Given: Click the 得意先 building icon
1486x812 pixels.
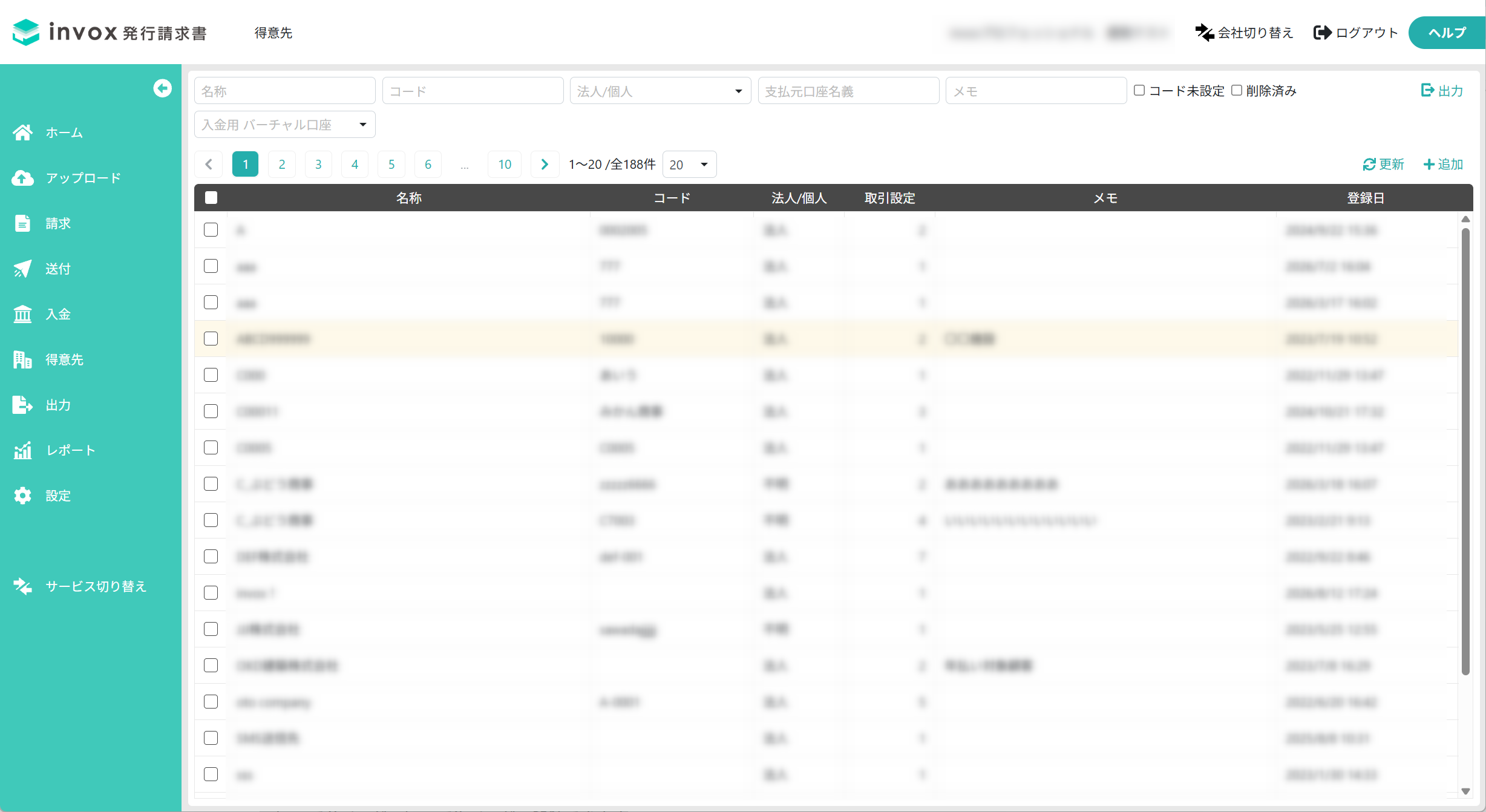Looking at the screenshot, I should point(23,359).
